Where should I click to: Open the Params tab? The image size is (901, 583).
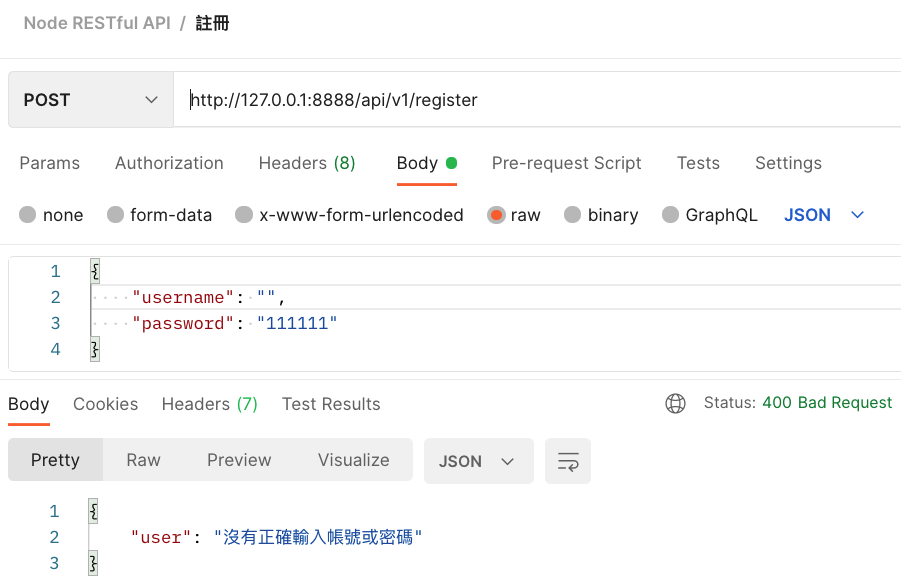[x=49, y=163]
